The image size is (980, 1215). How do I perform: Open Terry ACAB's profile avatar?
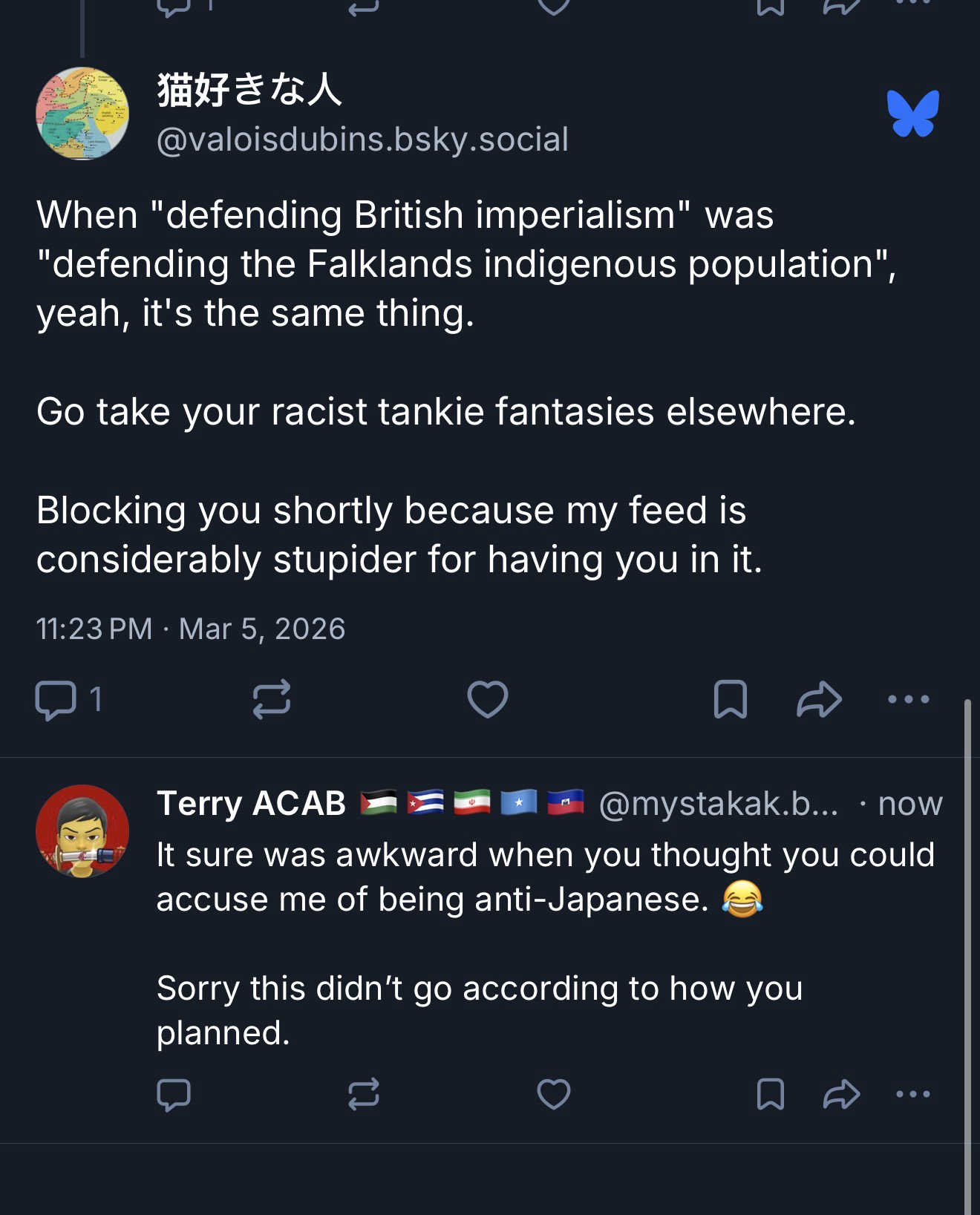pyautogui.click(x=82, y=831)
